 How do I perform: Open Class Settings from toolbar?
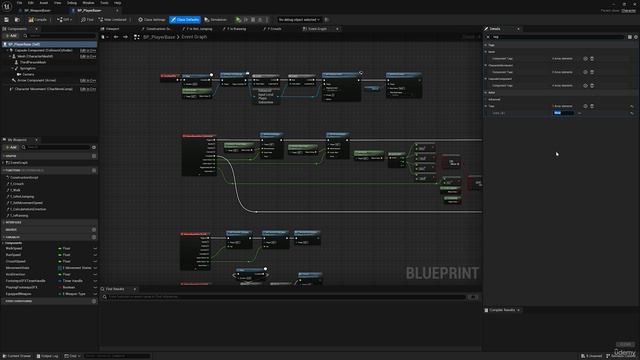pyautogui.click(x=152, y=20)
